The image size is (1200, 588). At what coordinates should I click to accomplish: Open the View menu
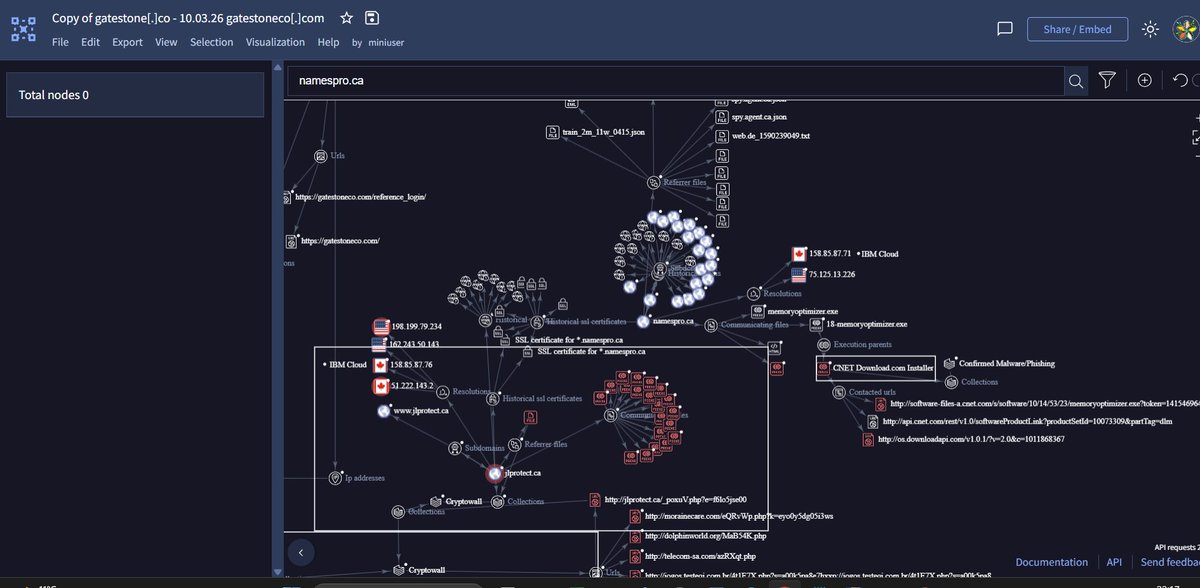(166, 42)
